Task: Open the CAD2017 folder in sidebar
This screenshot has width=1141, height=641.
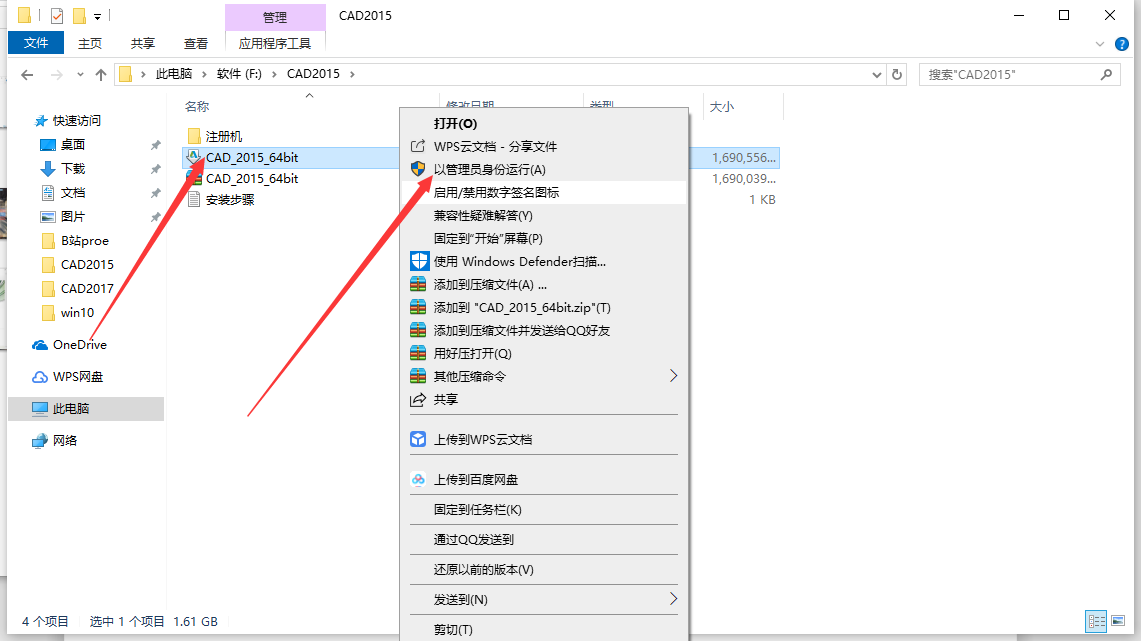Action: coord(78,289)
